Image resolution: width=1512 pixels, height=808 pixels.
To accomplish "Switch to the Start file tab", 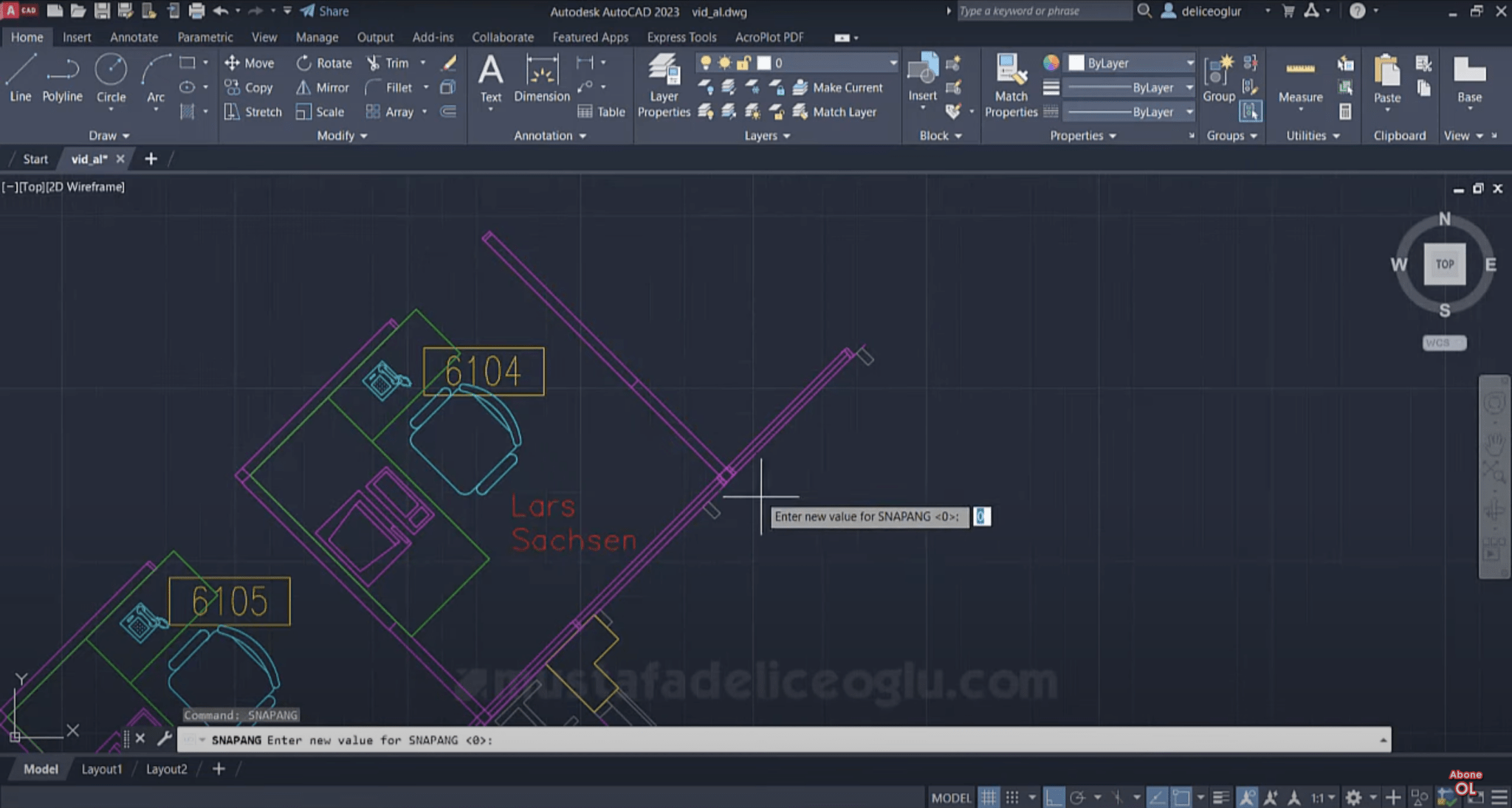I will pyautogui.click(x=35, y=159).
